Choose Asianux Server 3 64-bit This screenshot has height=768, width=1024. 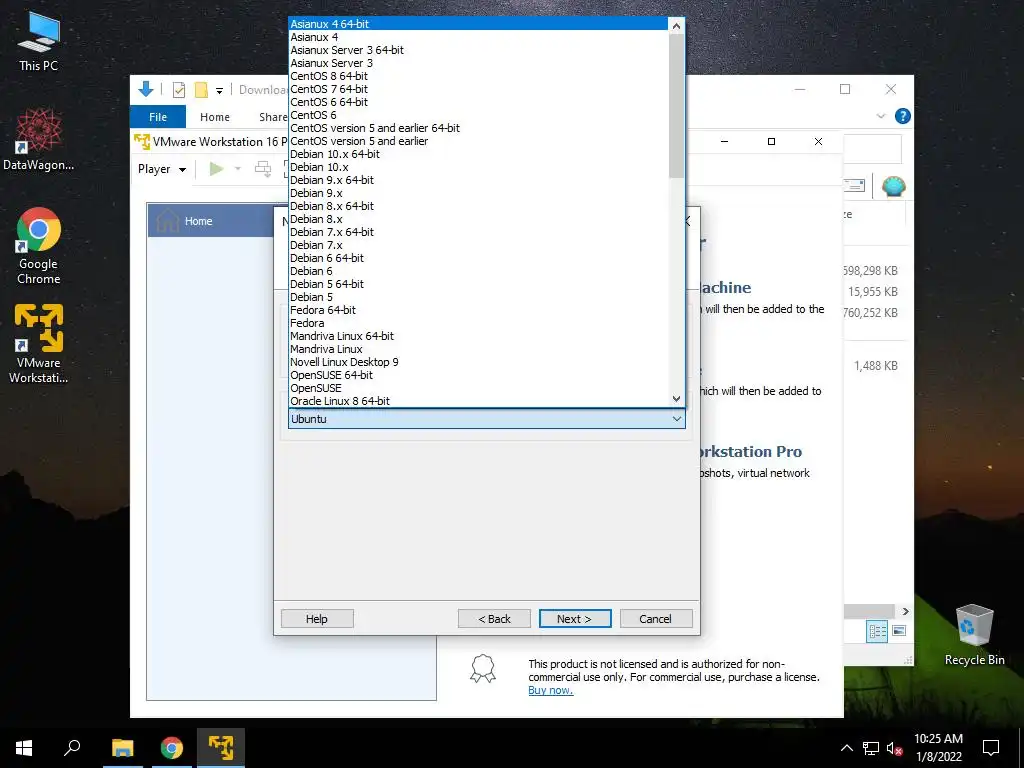[478, 50]
